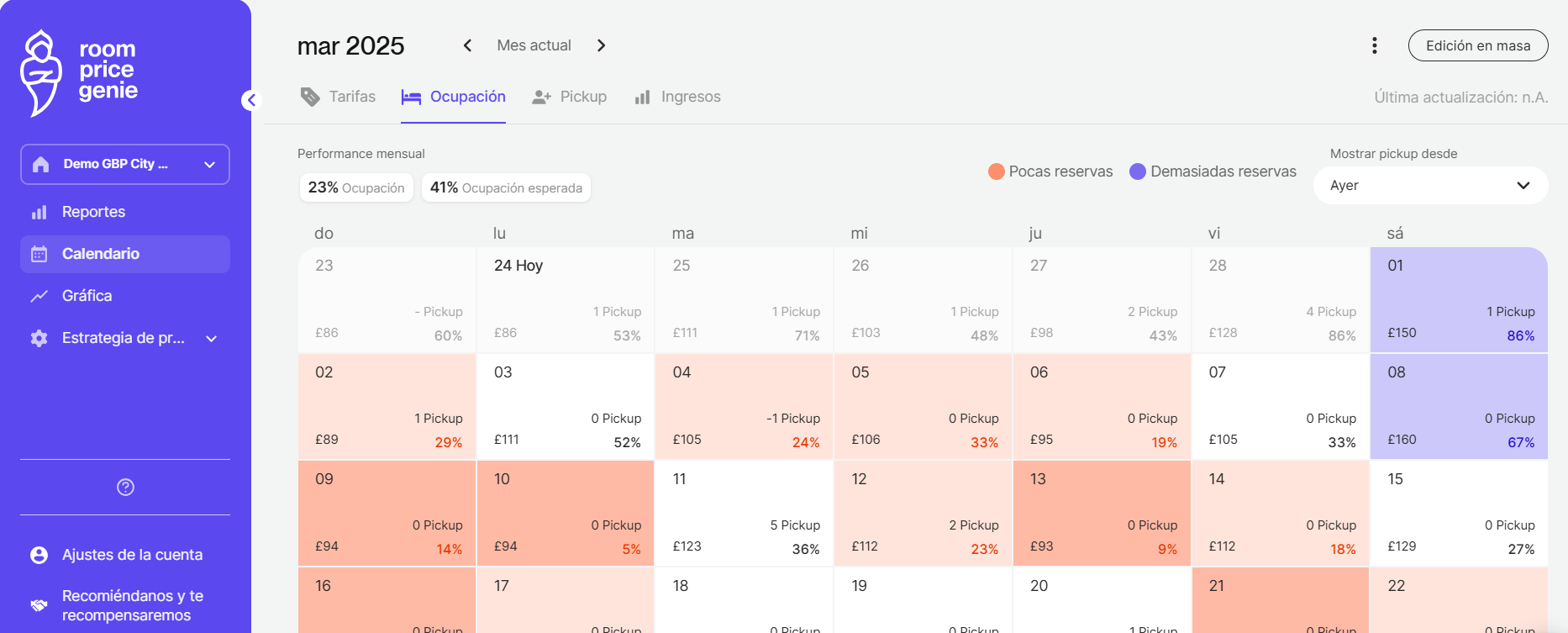Click the purple Demasiadas reservas legend dot
1568x633 pixels.
(1138, 171)
